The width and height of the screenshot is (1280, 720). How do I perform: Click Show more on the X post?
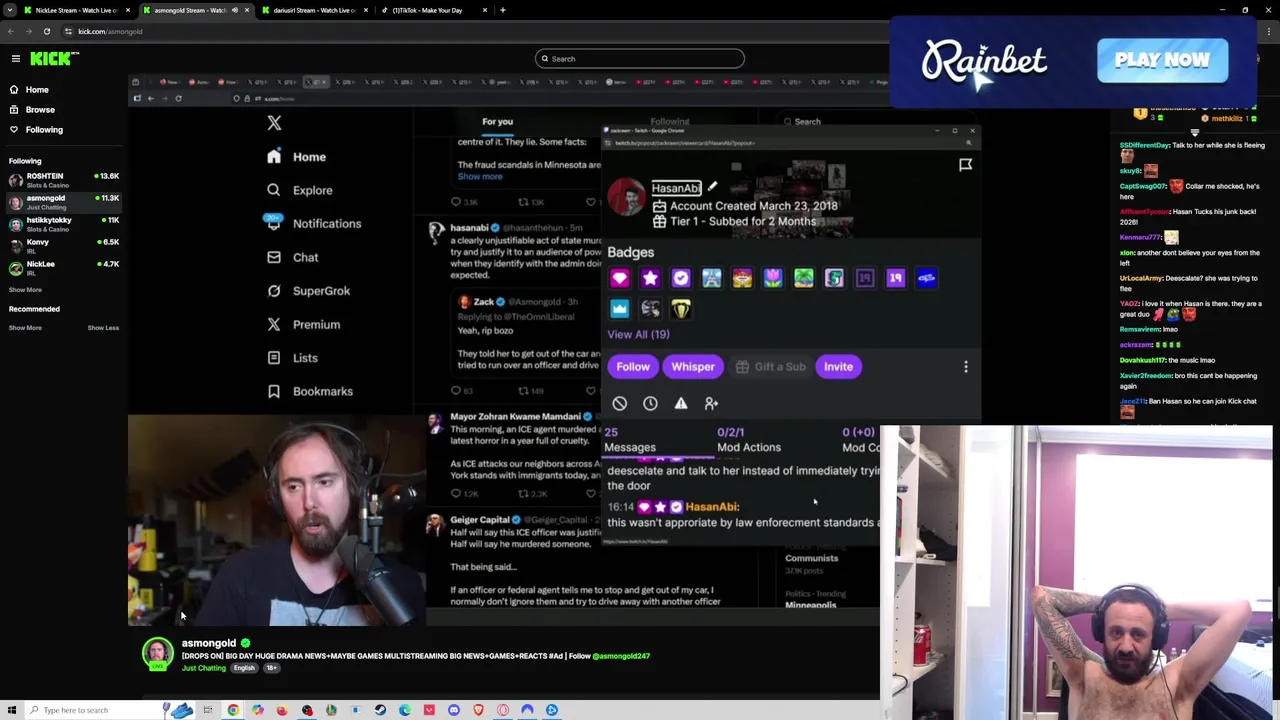point(480,176)
